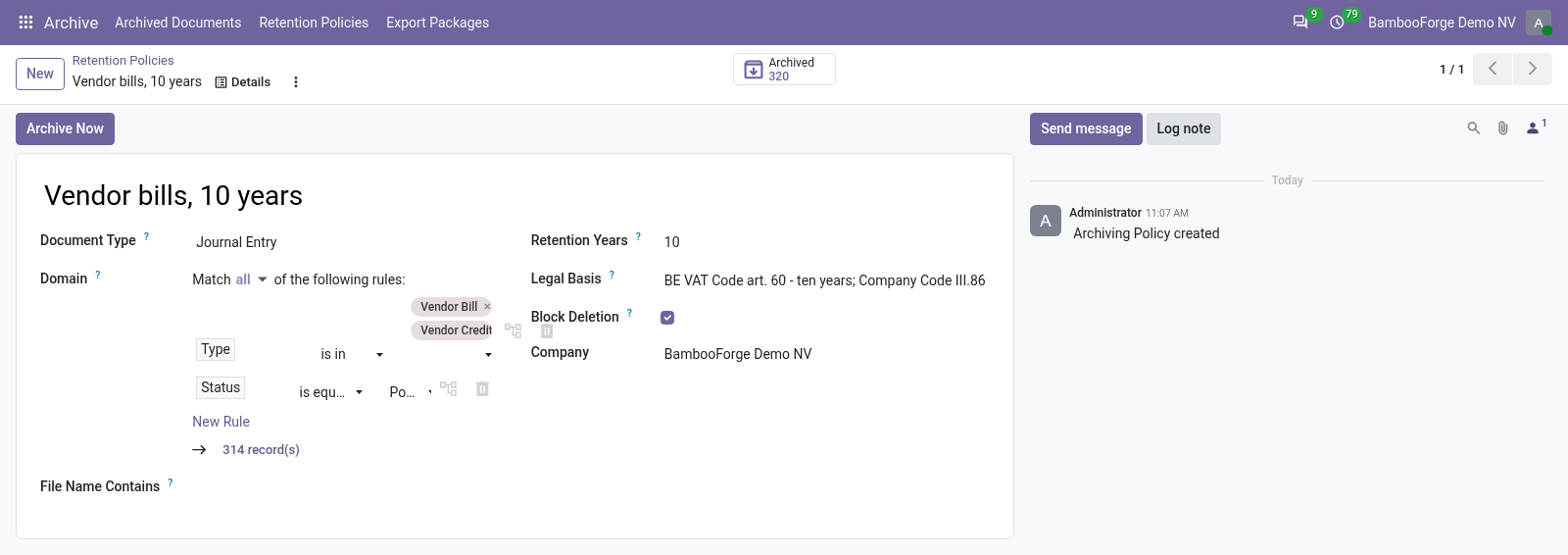Screen dimensions: 1568x555
Task: Open the apps grid menu icon
Action: [26, 22]
